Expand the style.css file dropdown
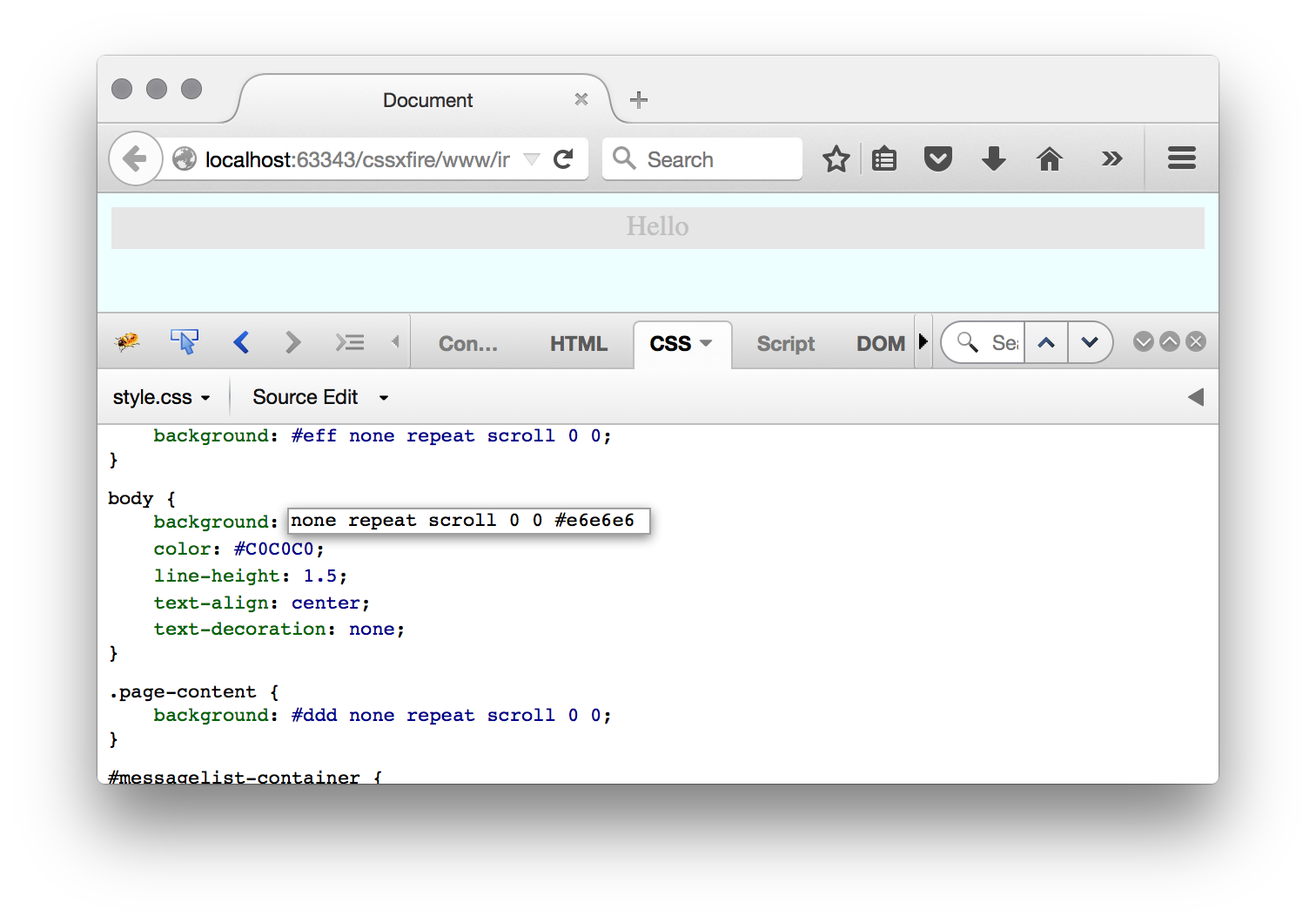The height and width of the screenshot is (923, 1316). point(162,398)
